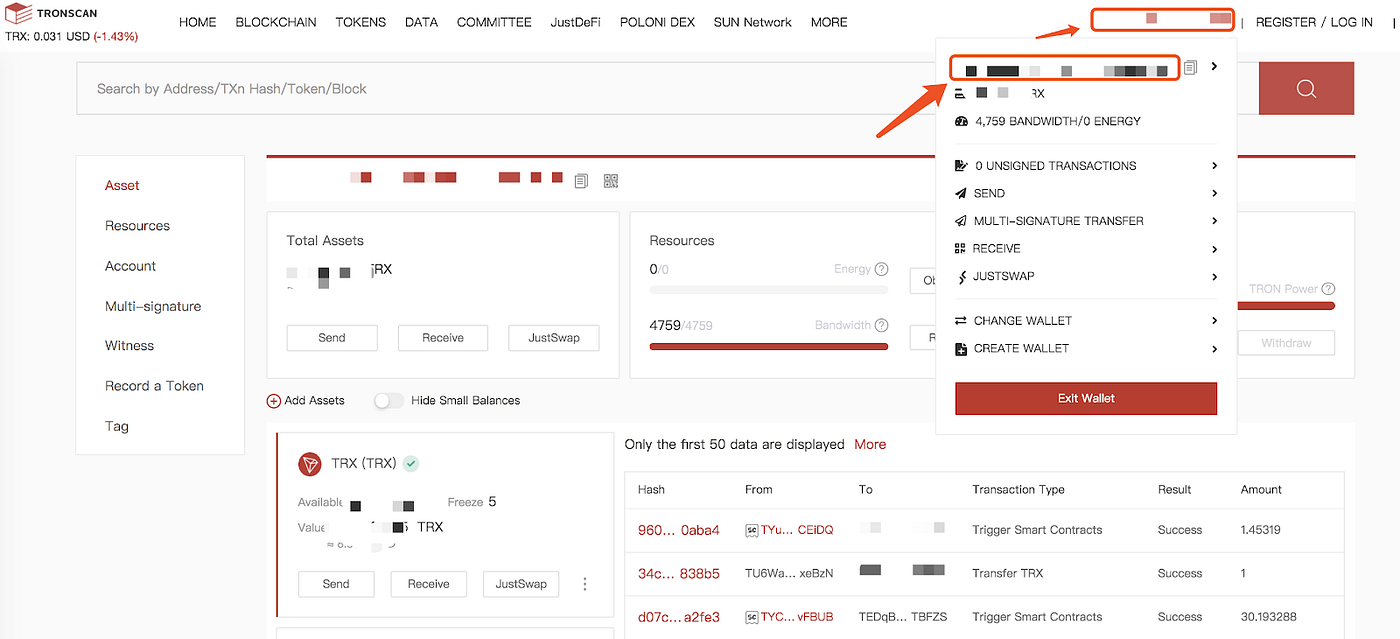Click the Bandwidth progress bar
The height and width of the screenshot is (639, 1400).
tap(768, 346)
